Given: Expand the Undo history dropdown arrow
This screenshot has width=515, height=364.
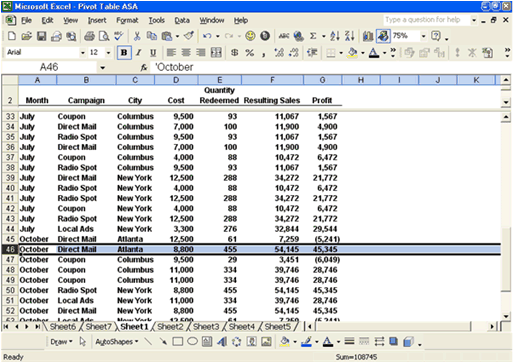Looking at the screenshot, I should pyautogui.click(x=218, y=36).
